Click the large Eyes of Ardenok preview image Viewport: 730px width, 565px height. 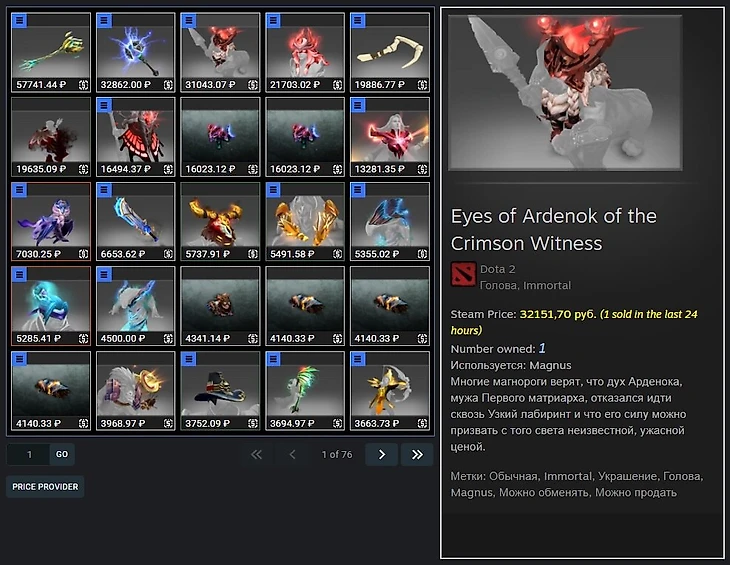click(x=565, y=93)
